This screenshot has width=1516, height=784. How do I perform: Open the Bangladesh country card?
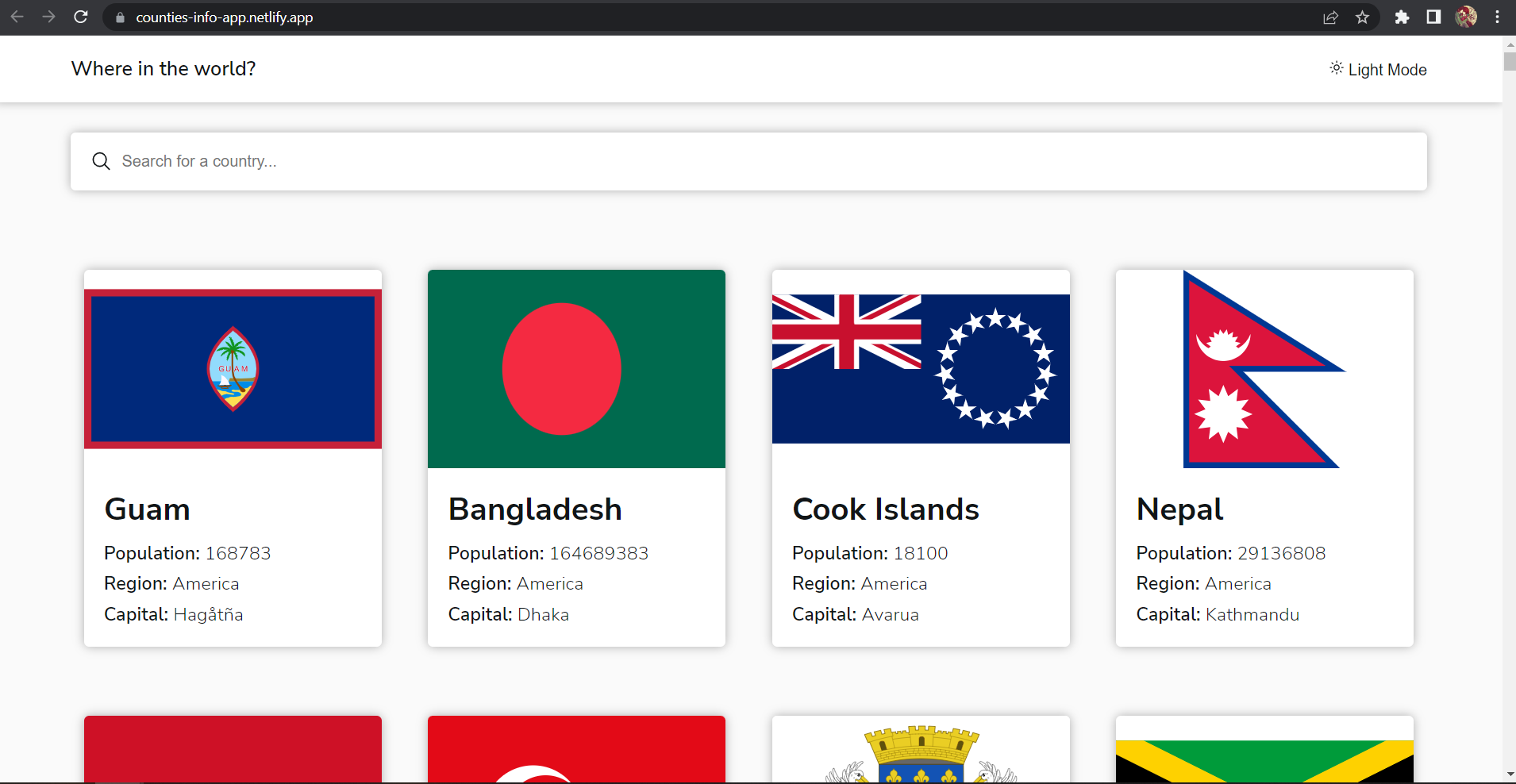576,458
